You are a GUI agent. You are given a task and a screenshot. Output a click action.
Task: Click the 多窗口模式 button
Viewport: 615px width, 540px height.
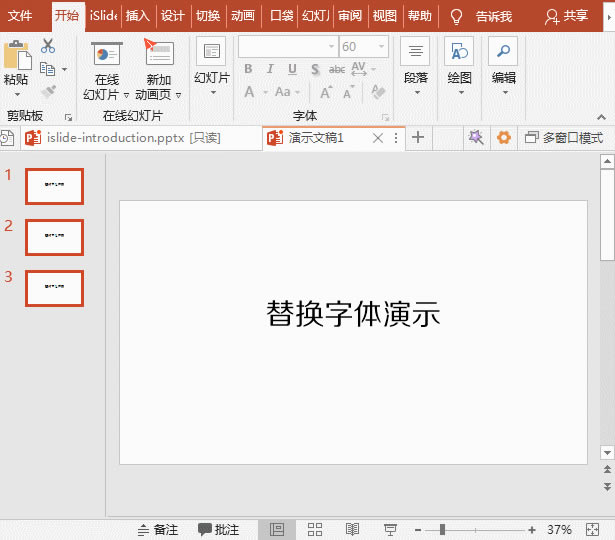(x=564, y=138)
